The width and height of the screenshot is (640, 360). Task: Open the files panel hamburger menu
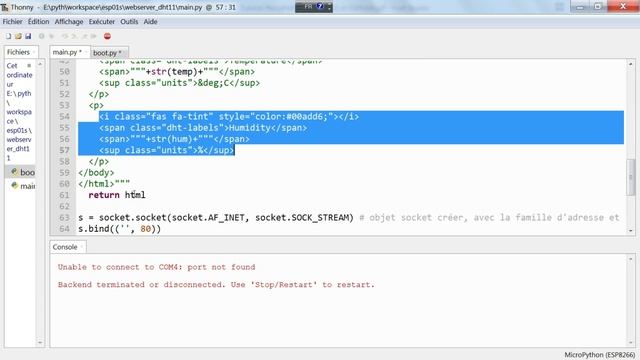[29, 66]
